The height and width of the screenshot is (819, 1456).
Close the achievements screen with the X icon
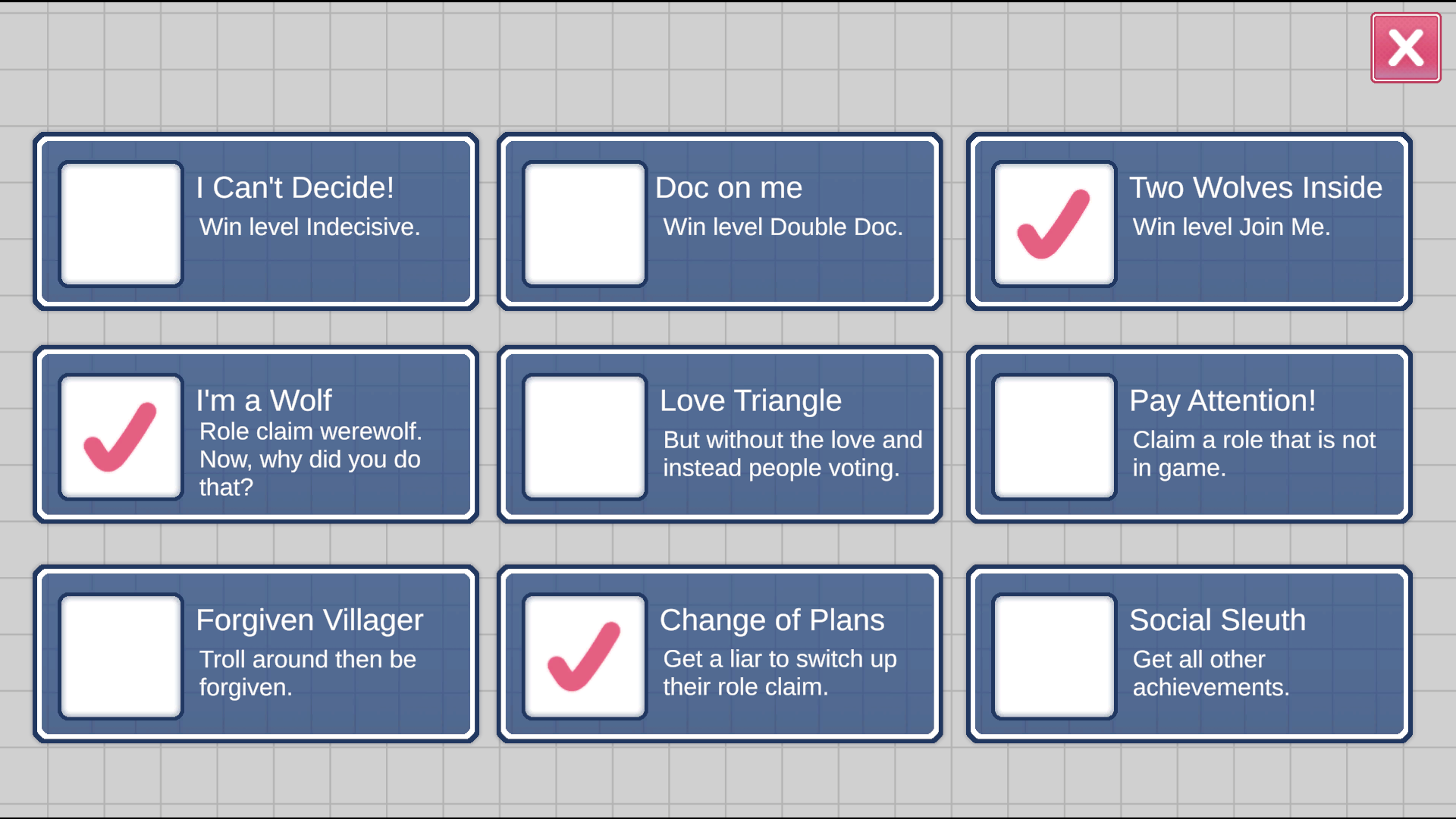(x=1404, y=48)
